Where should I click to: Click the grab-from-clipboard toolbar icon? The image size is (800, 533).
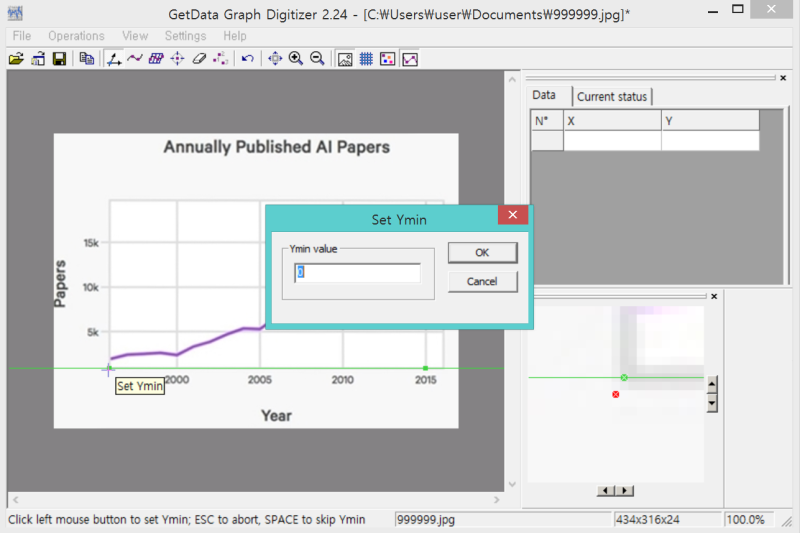(38, 59)
